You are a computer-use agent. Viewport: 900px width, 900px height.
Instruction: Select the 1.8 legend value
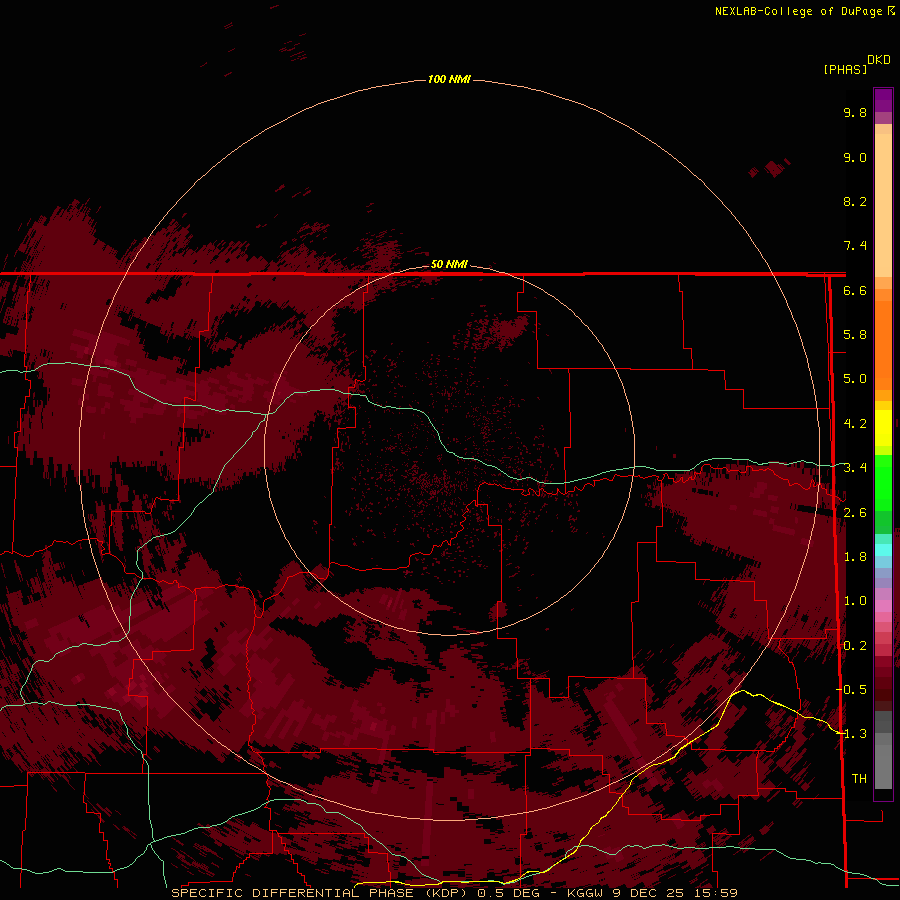pyautogui.click(x=855, y=557)
